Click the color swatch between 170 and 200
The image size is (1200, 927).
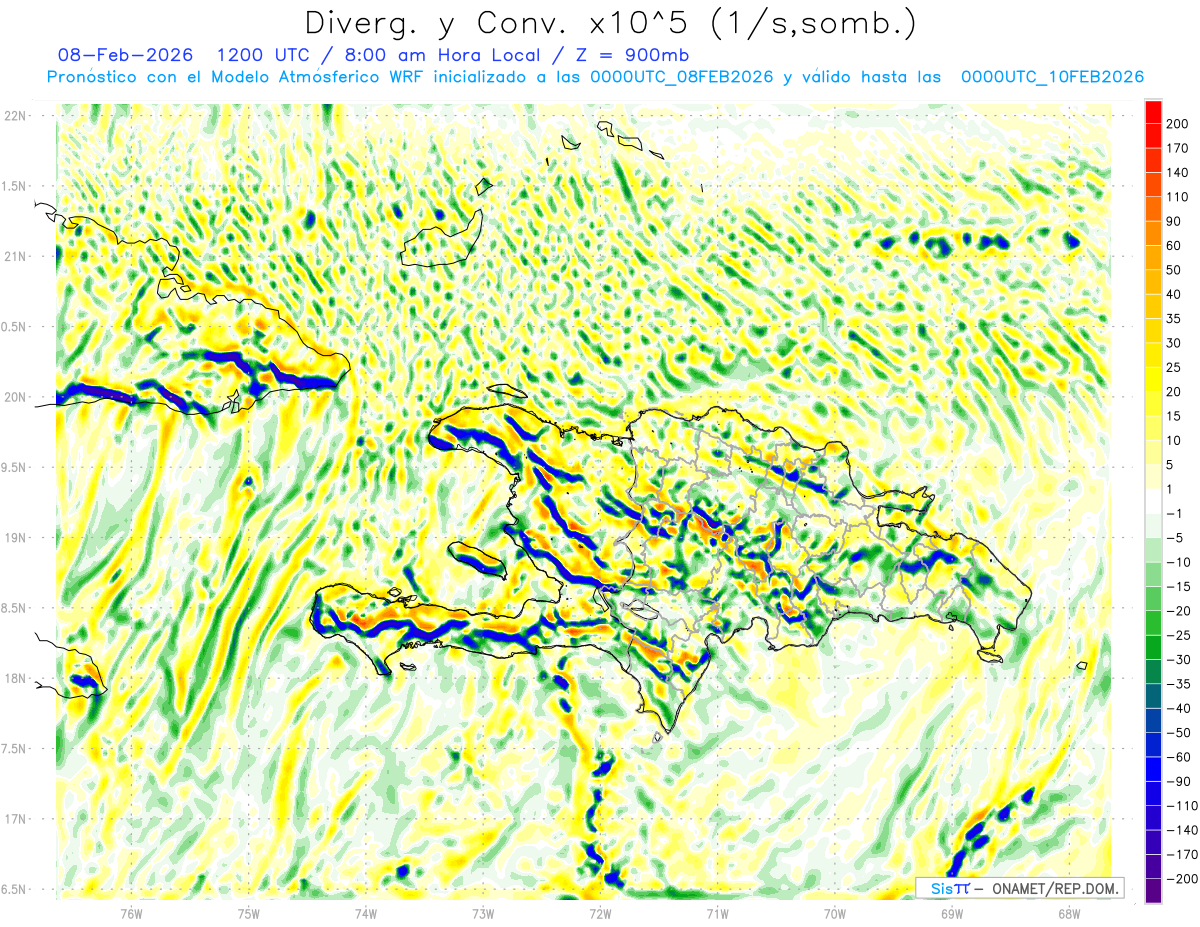[1153, 136]
